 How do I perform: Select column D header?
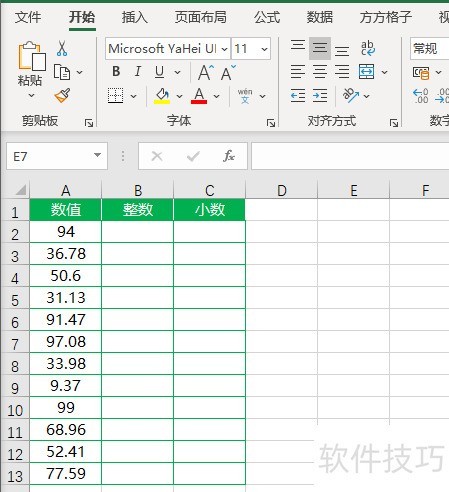(282, 190)
